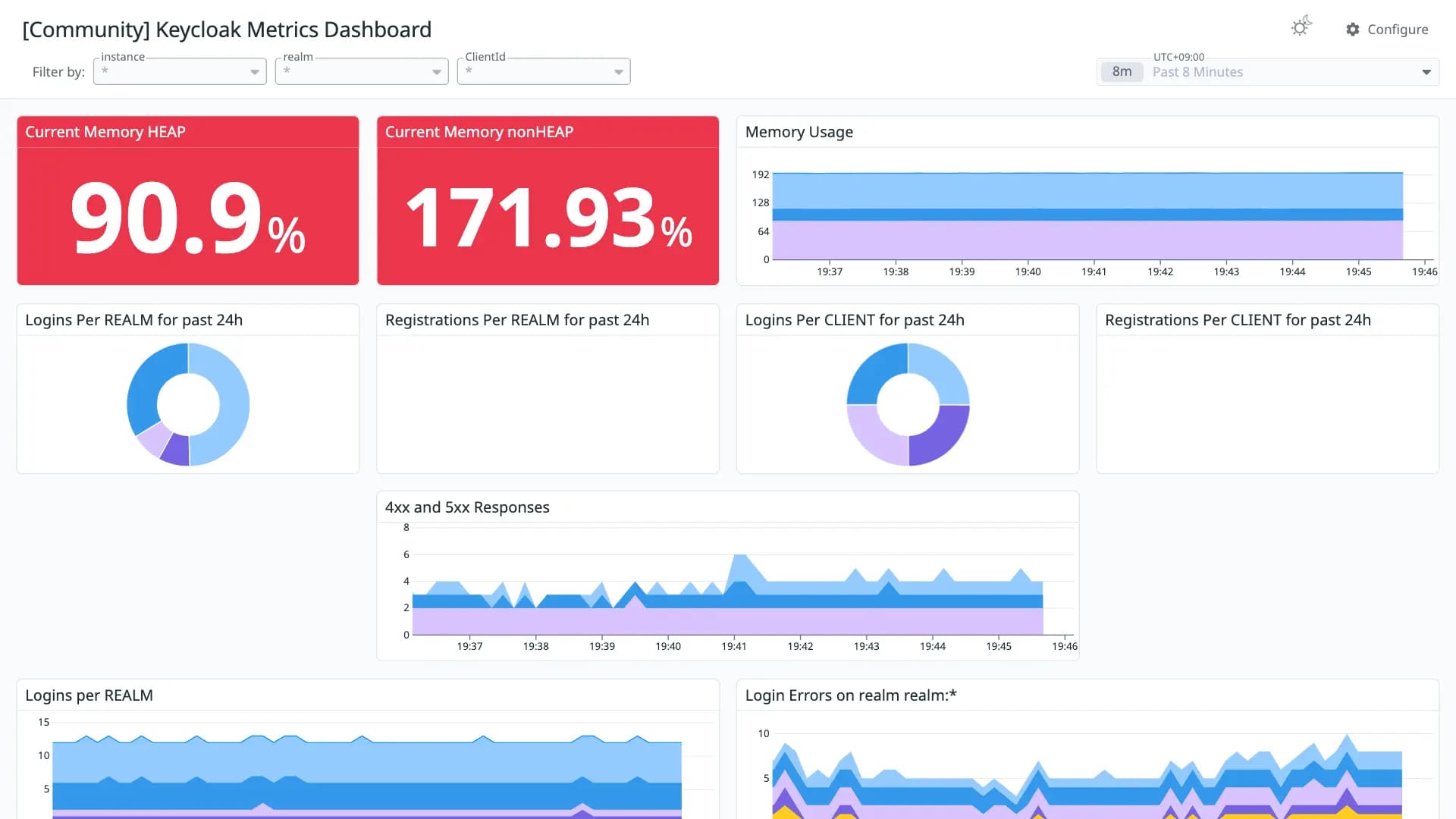
Task: Open the Memory Usage widget title
Action: [799, 132]
